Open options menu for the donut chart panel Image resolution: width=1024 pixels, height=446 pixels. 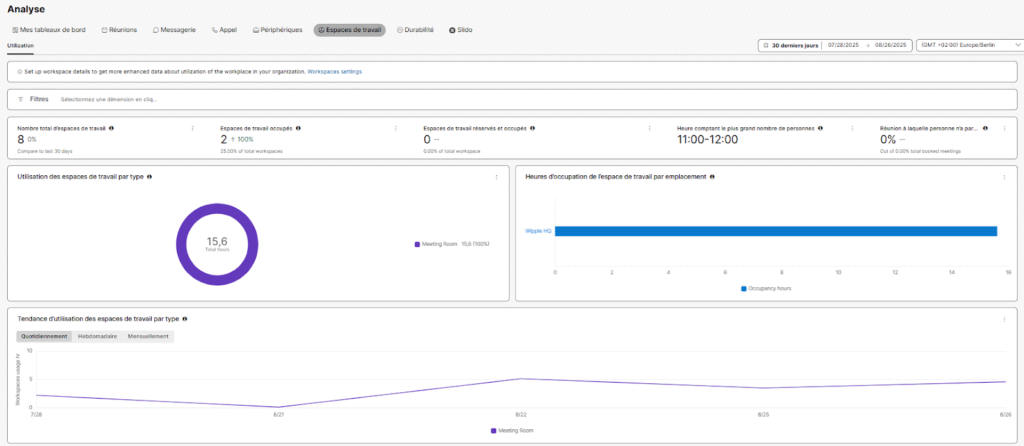point(496,177)
